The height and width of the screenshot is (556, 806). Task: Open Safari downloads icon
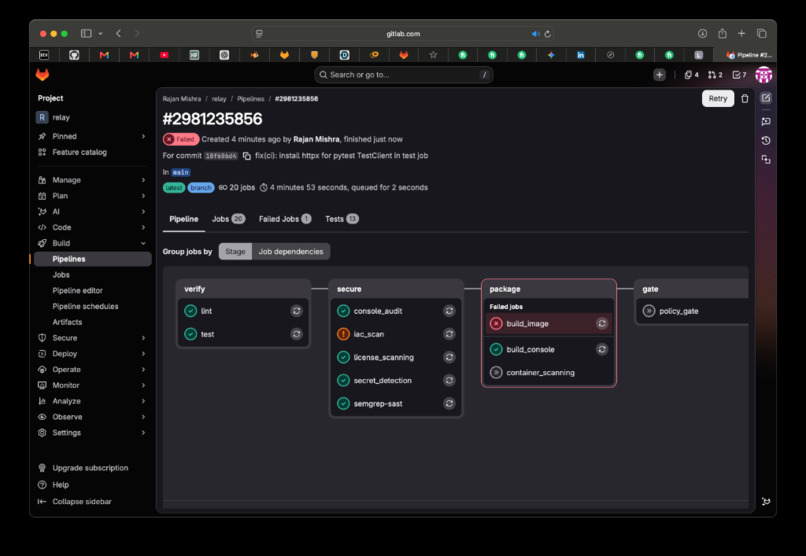pos(702,33)
